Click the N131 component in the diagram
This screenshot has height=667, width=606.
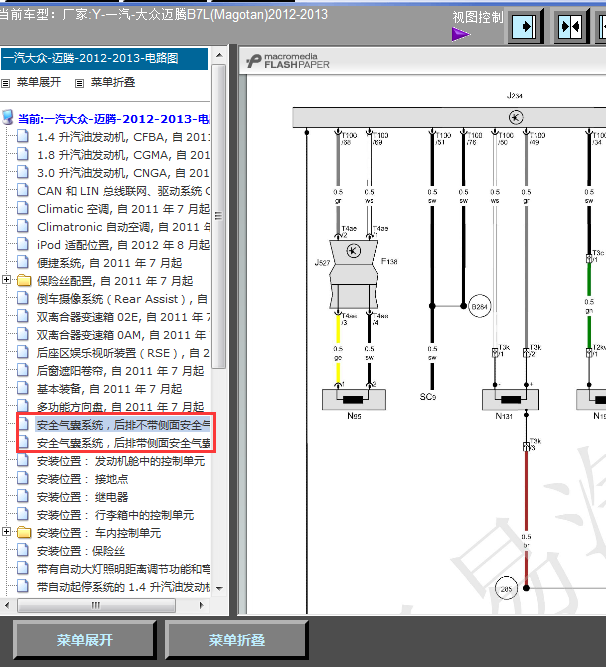(x=510, y=400)
